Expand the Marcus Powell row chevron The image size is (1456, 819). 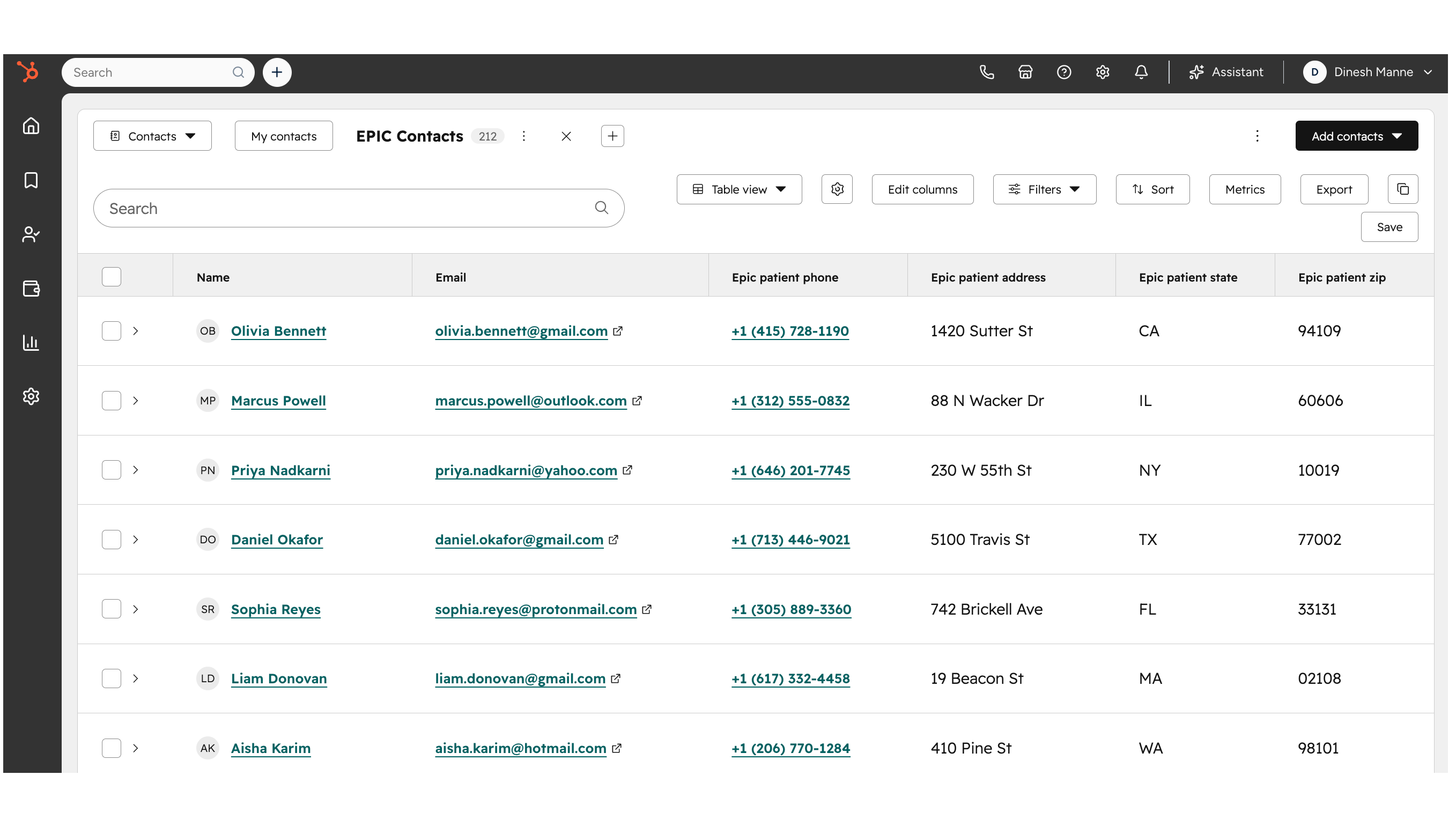pos(136,401)
